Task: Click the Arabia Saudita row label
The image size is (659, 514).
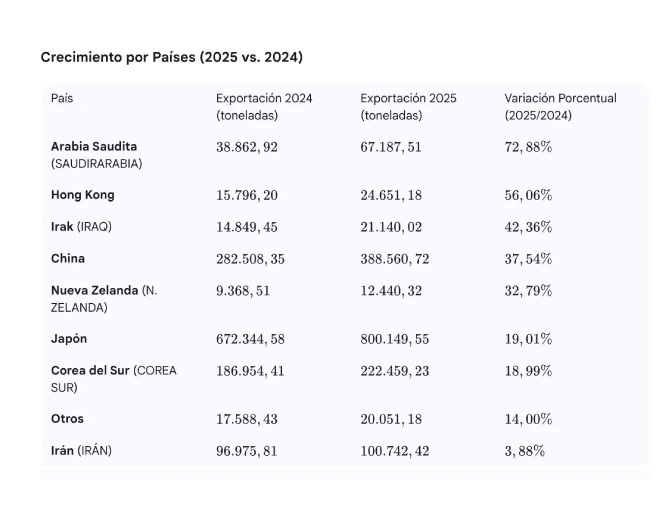Action: (94, 146)
